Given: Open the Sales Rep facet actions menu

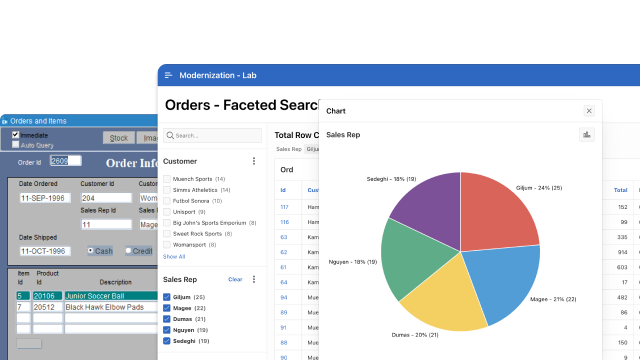Looking at the screenshot, I should 254,279.
